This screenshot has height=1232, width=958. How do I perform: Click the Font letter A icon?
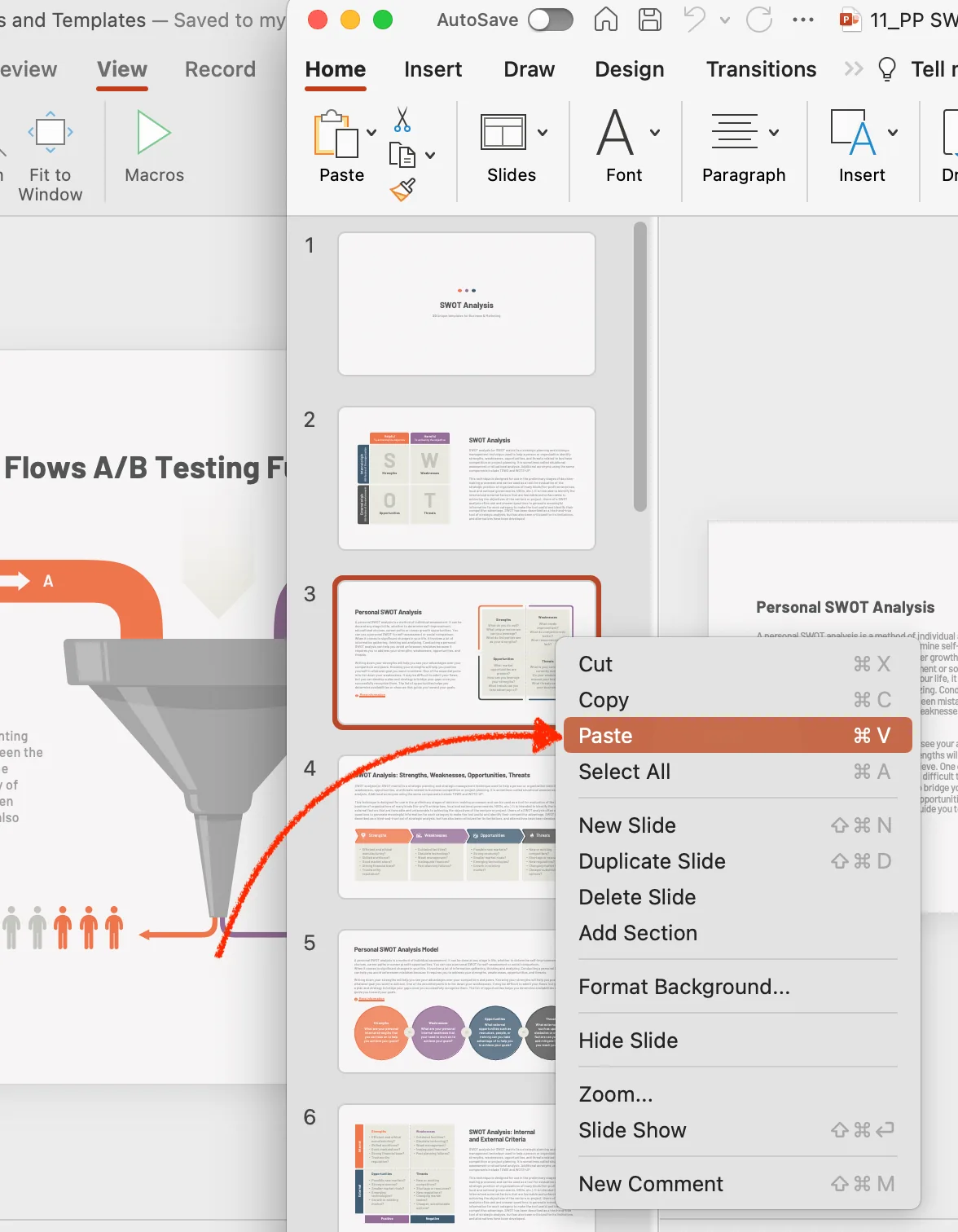click(x=615, y=132)
